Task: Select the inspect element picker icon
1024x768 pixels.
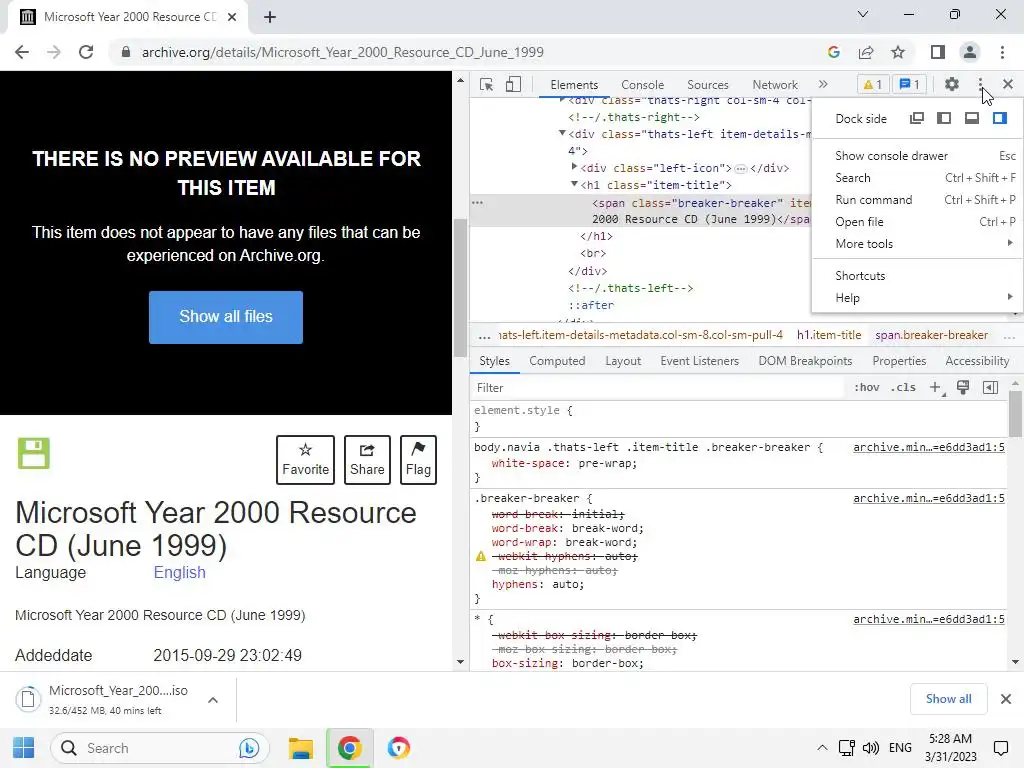Action: [487, 85]
